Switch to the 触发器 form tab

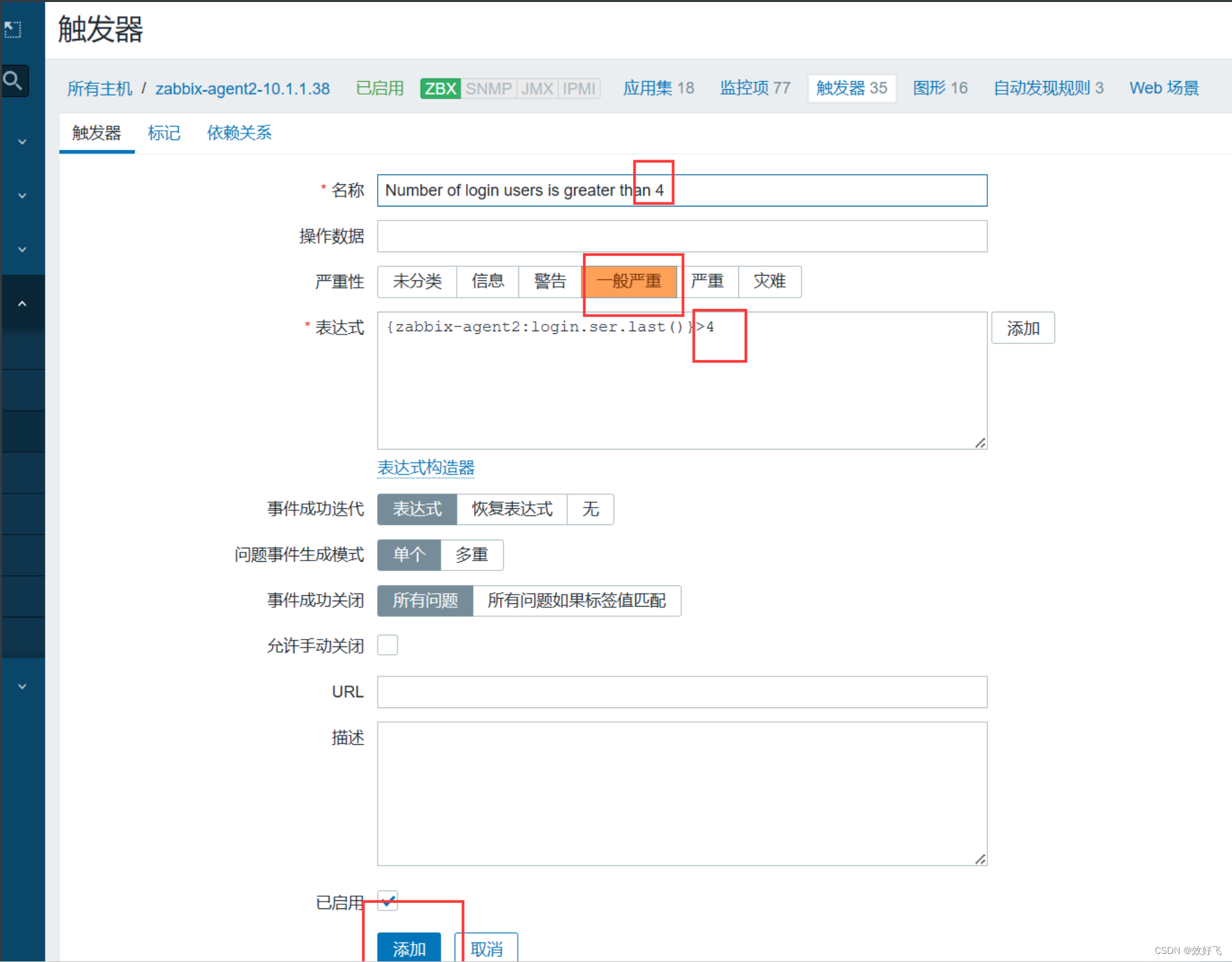97,133
